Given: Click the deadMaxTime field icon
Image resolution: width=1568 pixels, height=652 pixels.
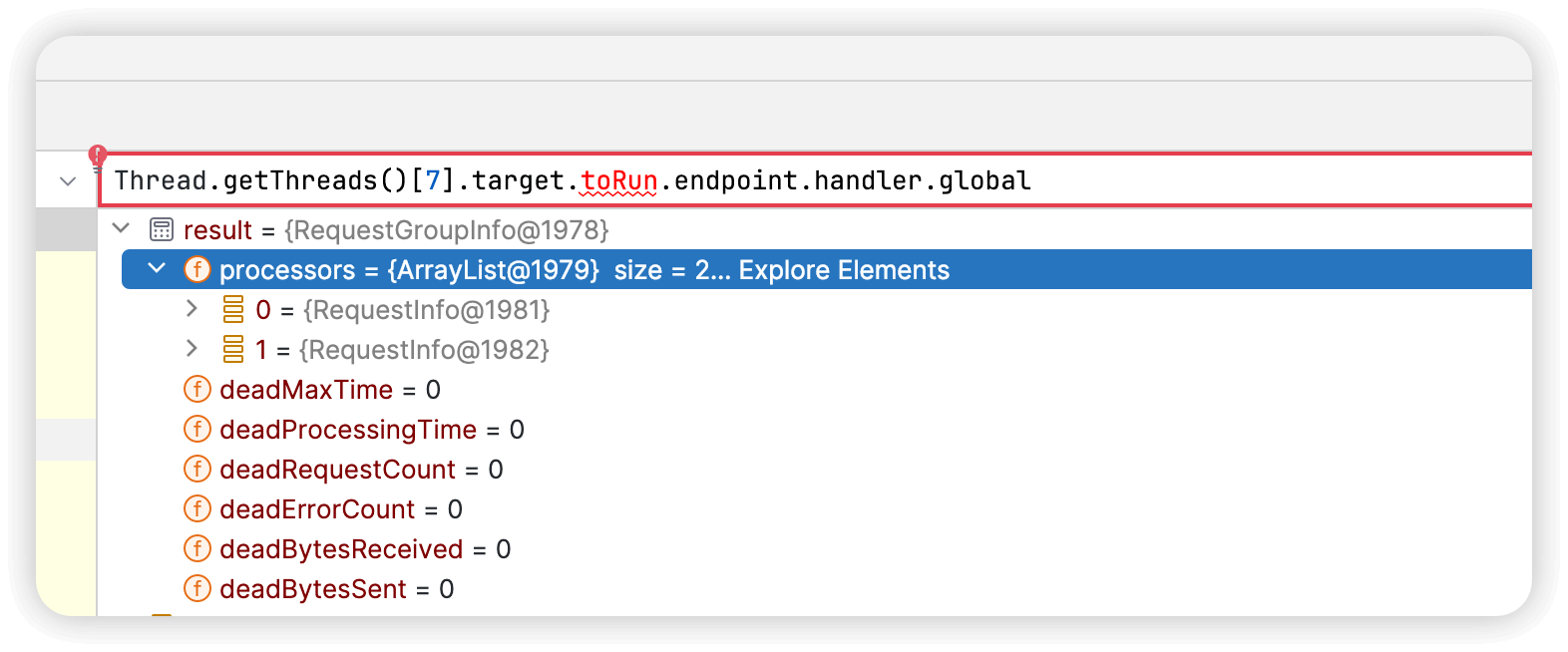Looking at the screenshot, I should point(197,389).
